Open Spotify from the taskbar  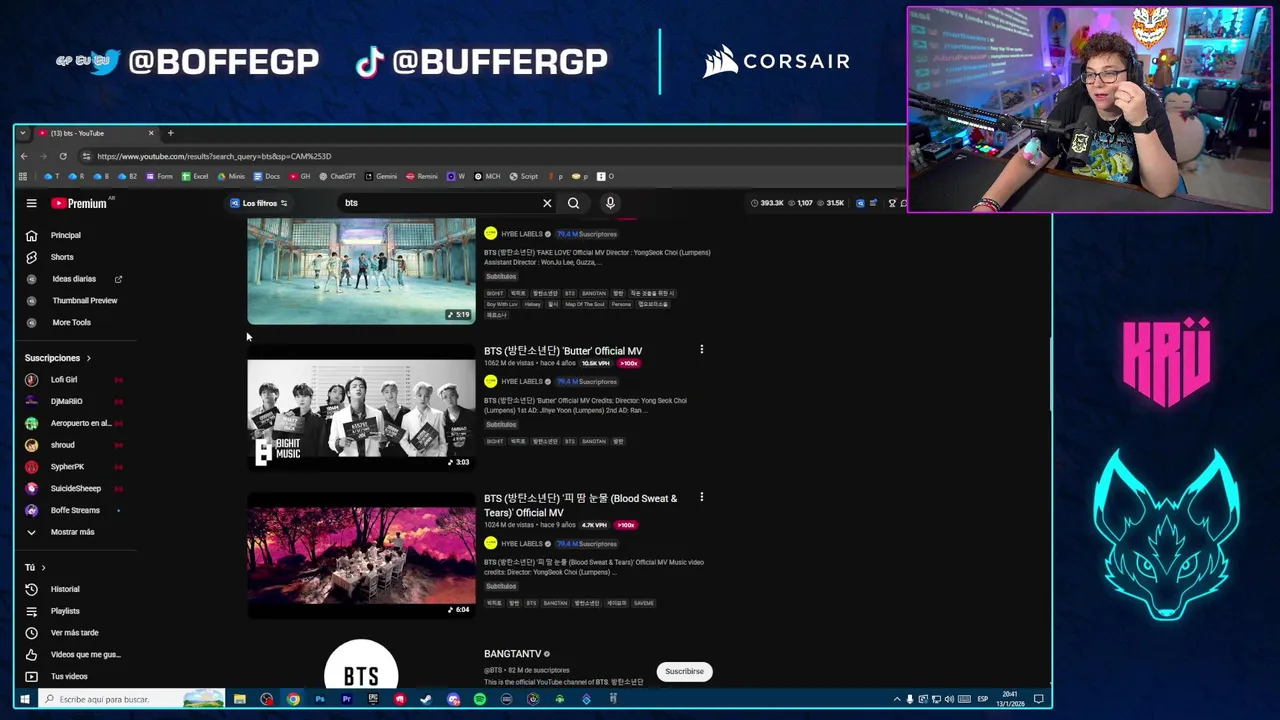(x=480, y=699)
